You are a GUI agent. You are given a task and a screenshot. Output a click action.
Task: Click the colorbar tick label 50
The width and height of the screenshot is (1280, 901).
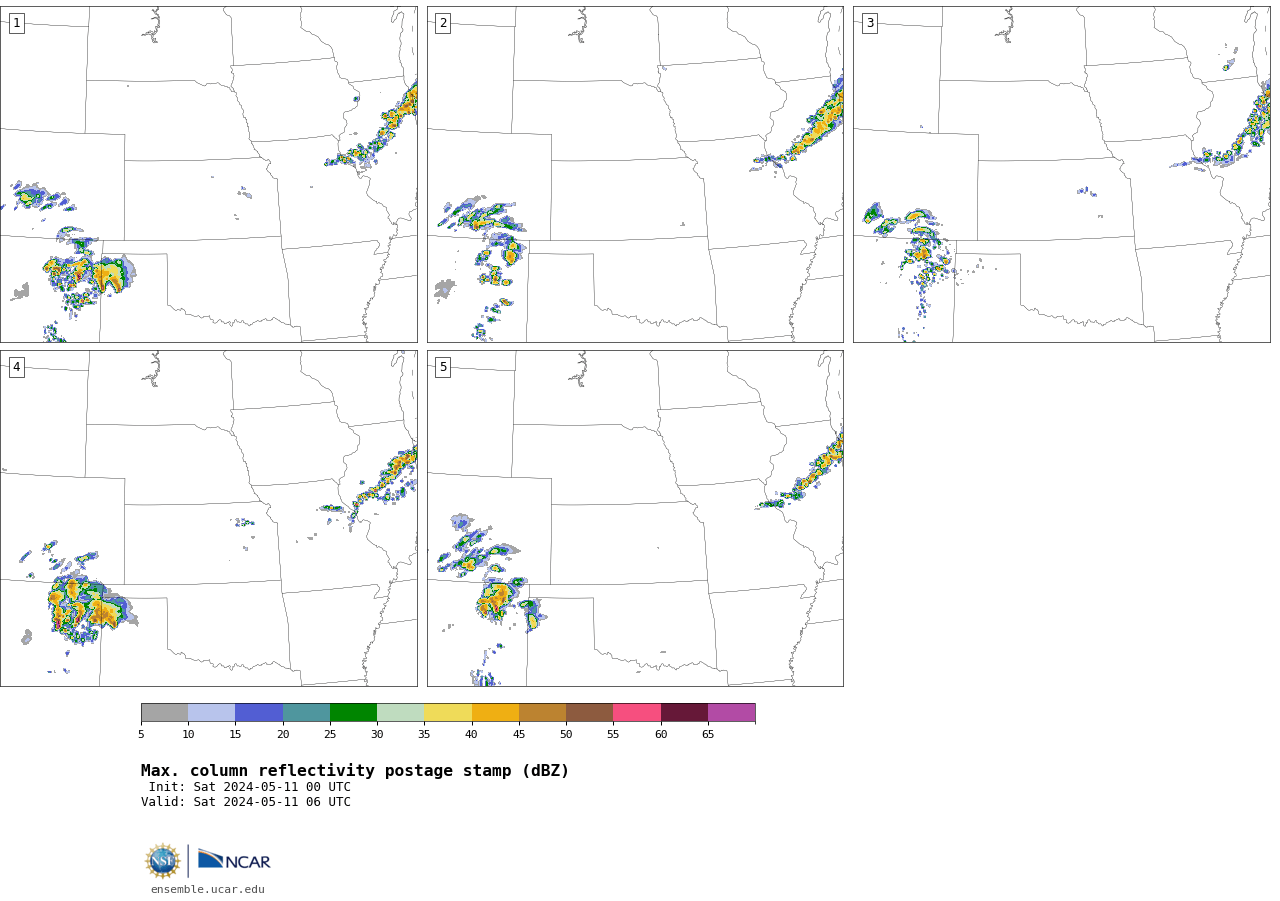tap(566, 735)
